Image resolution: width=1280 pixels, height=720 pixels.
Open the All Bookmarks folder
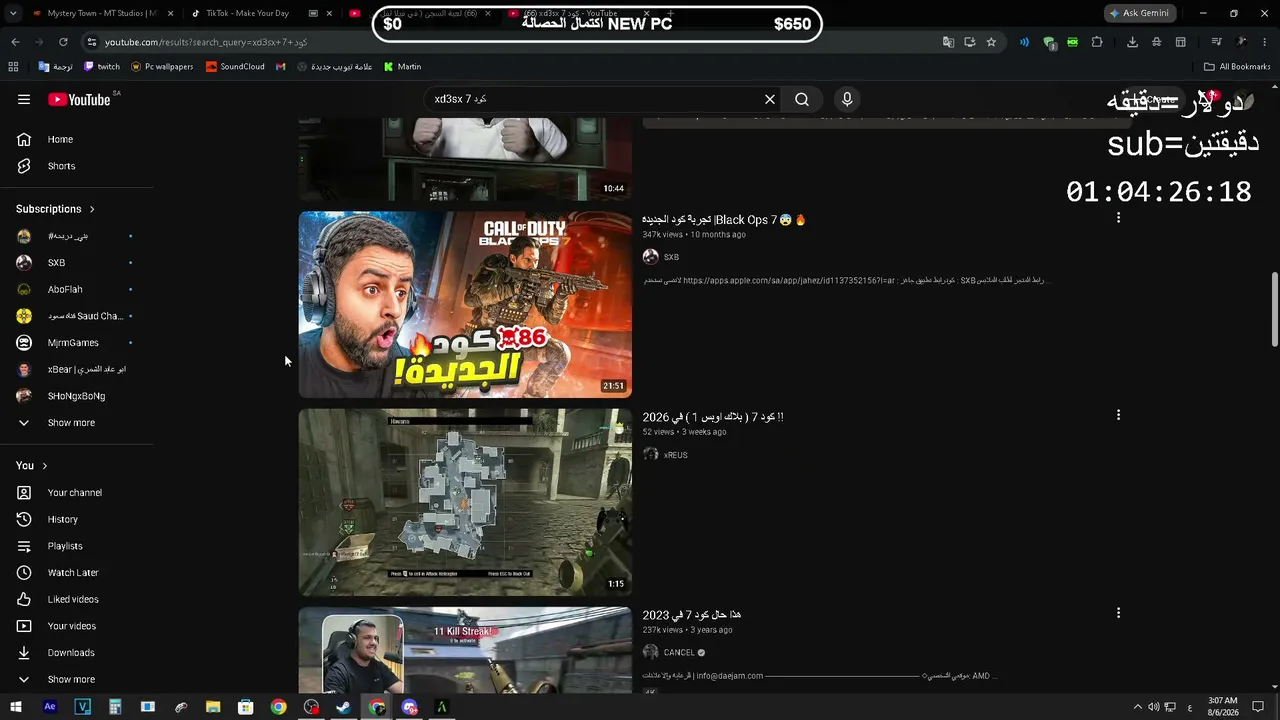tap(1237, 67)
